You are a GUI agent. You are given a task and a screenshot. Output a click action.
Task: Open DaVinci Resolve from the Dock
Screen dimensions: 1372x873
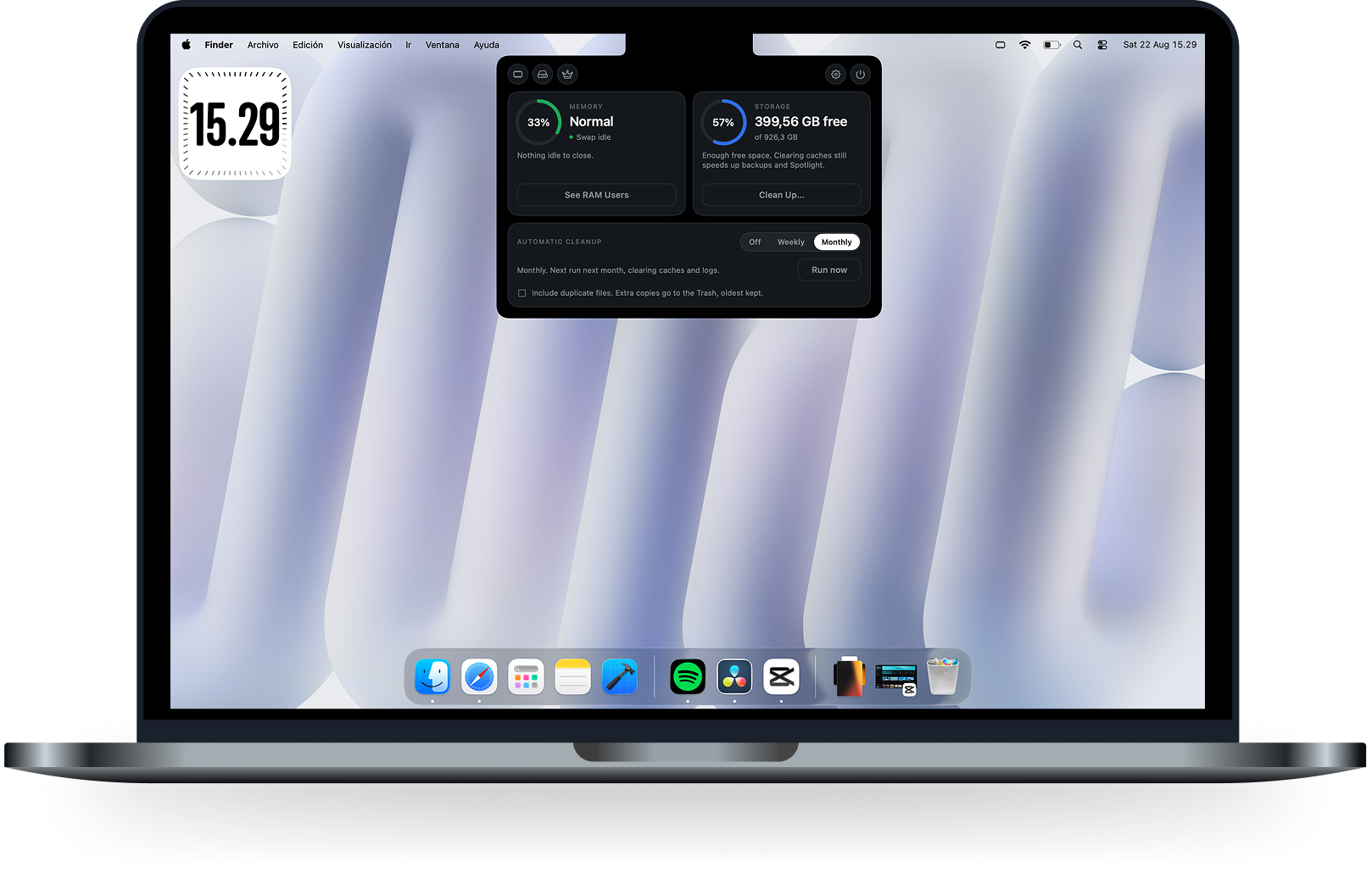coord(734,677)
